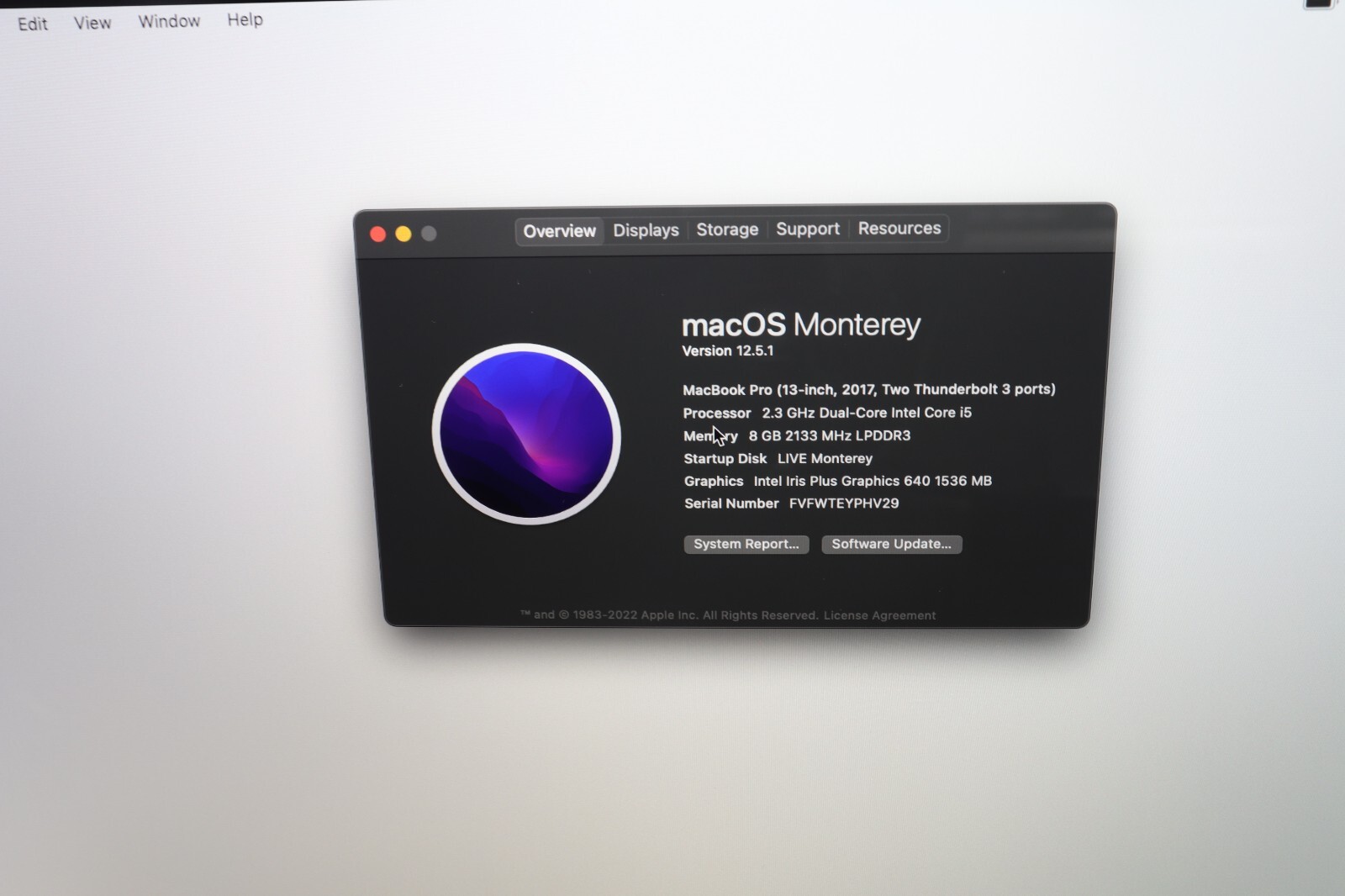Image resolution: width=1345 pixels, height=896 pixels.
Task: Click the MacBook Pro 13-inch 2017 model text
Action: 869,389
